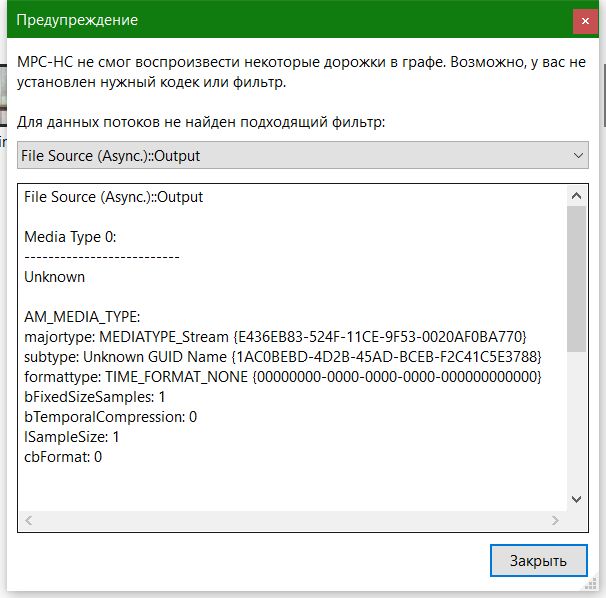
Task: Click the MPC-HC warning message text
Action: click(x=301, y=72)
